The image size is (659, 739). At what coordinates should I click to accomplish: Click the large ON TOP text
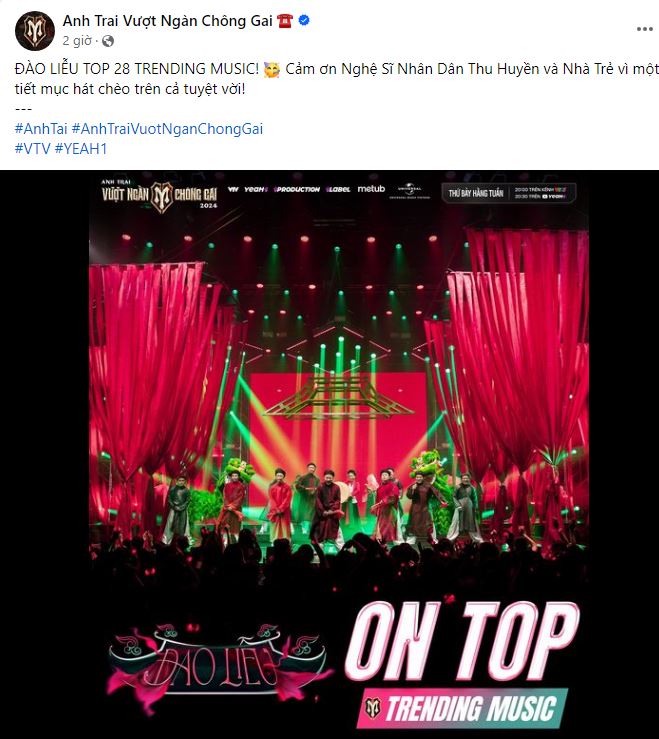[462, 642]
